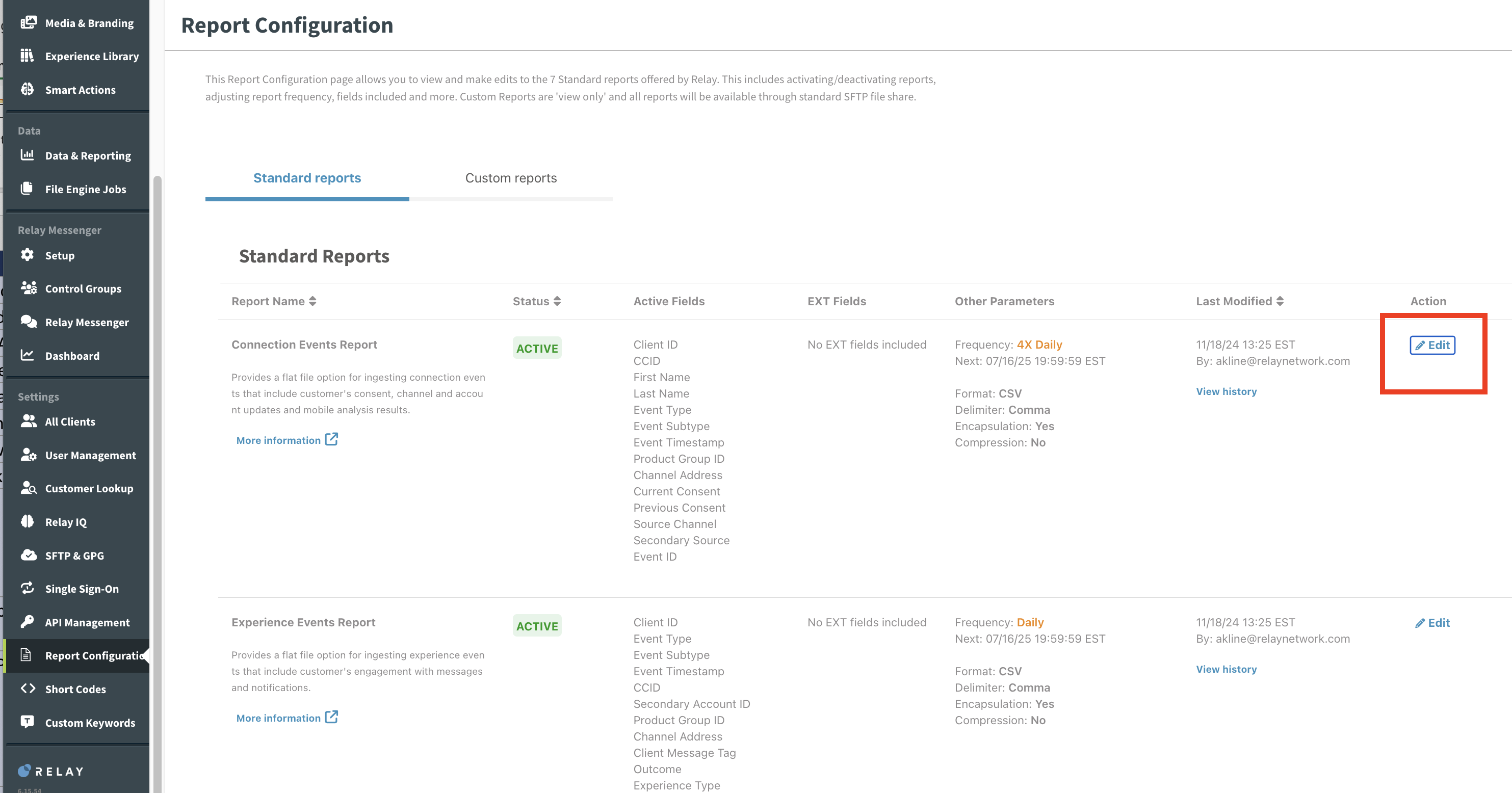Click the Control Groups people icon

28,287
